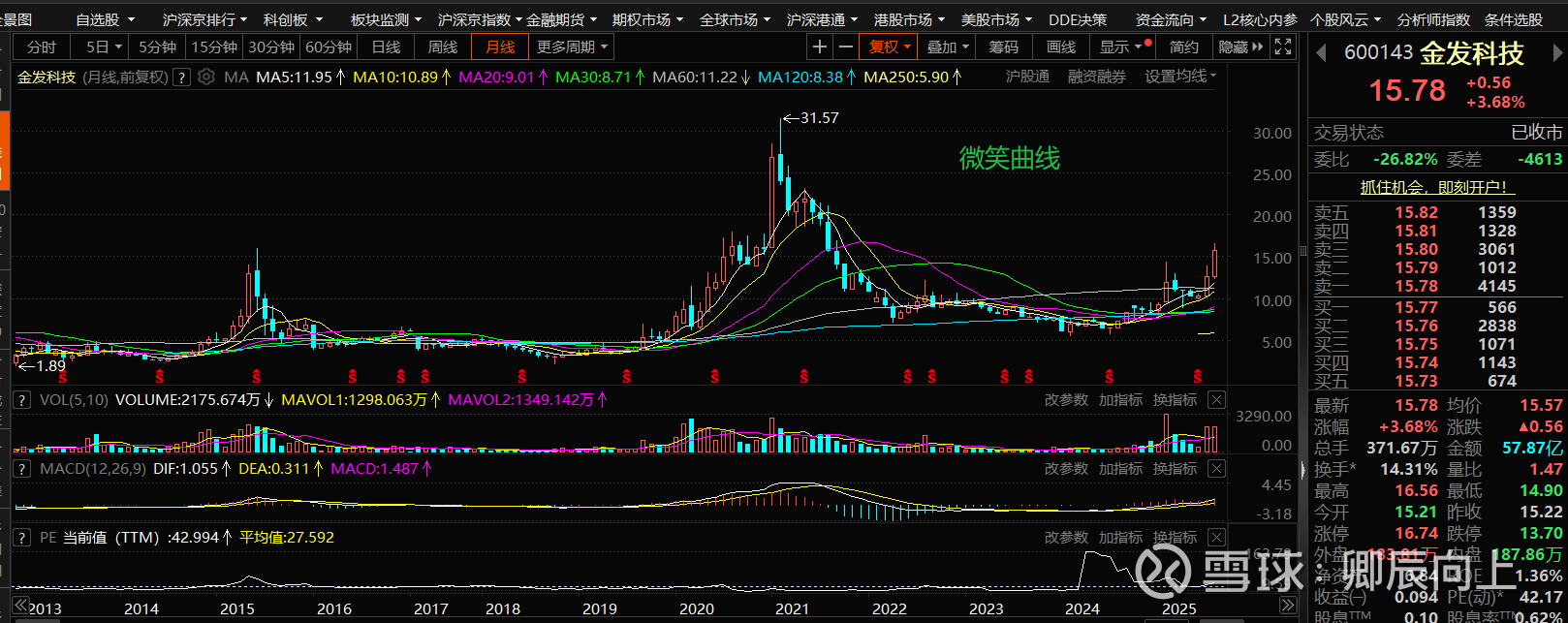Expand the 自选股 menu
Image resolution: width=1568 pixels, height=623 pixels.
[x=106, y=19]
